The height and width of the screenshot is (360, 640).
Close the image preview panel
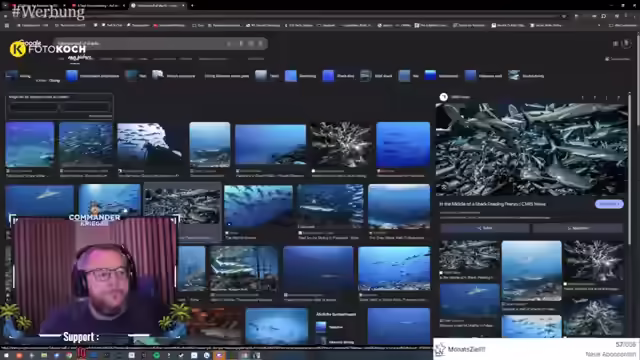tap(618, 97)
